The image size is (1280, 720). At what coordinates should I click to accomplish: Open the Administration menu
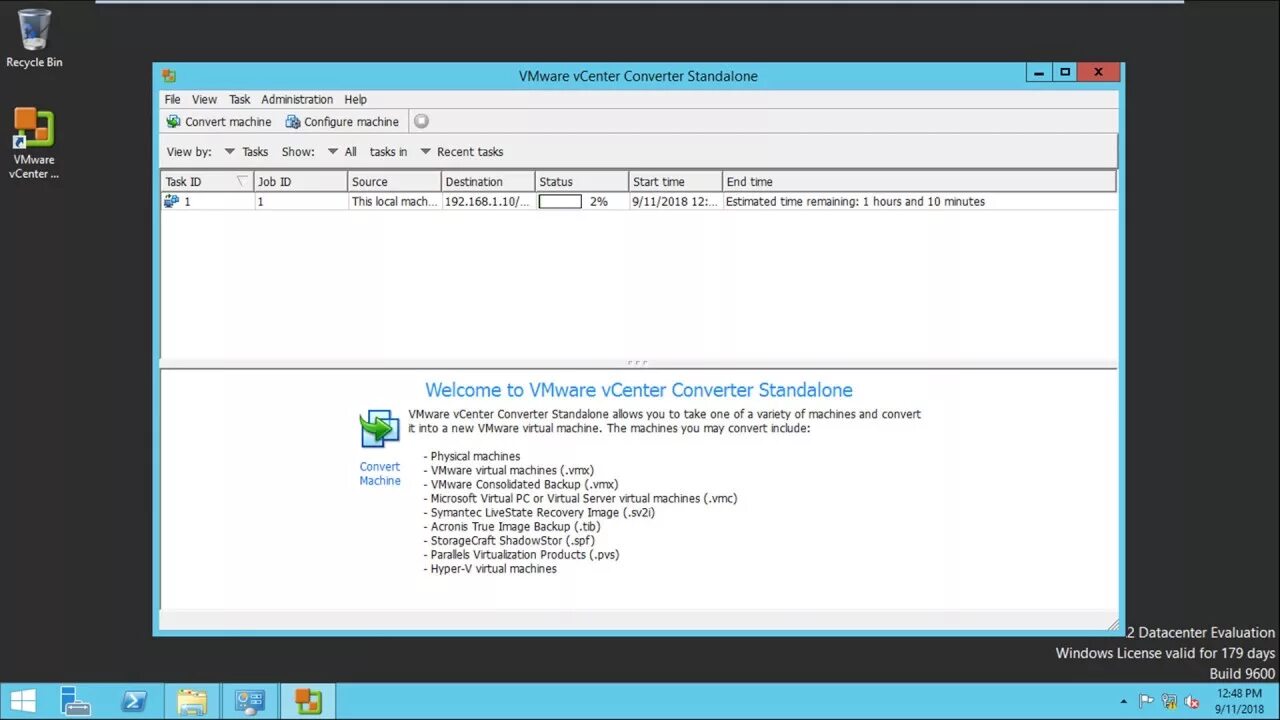pos(297,99)
